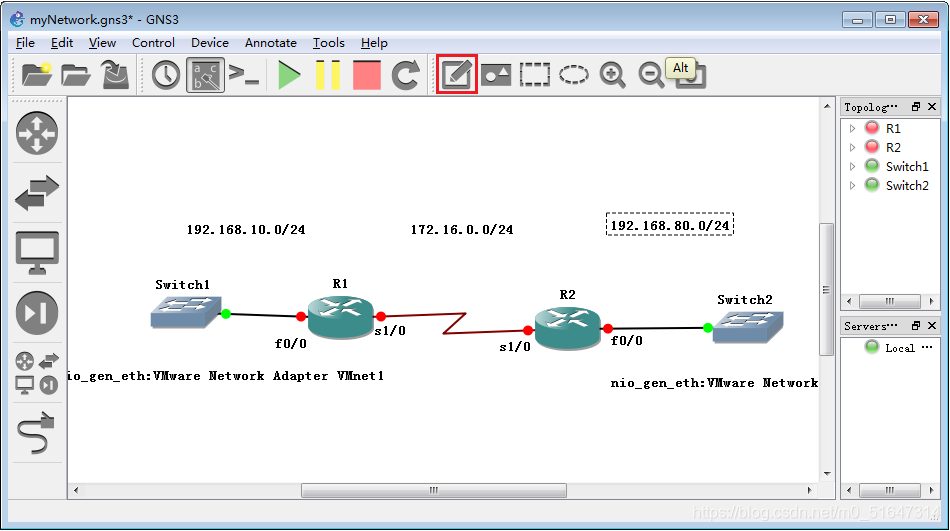Select router R2 on the canvas

567,327
